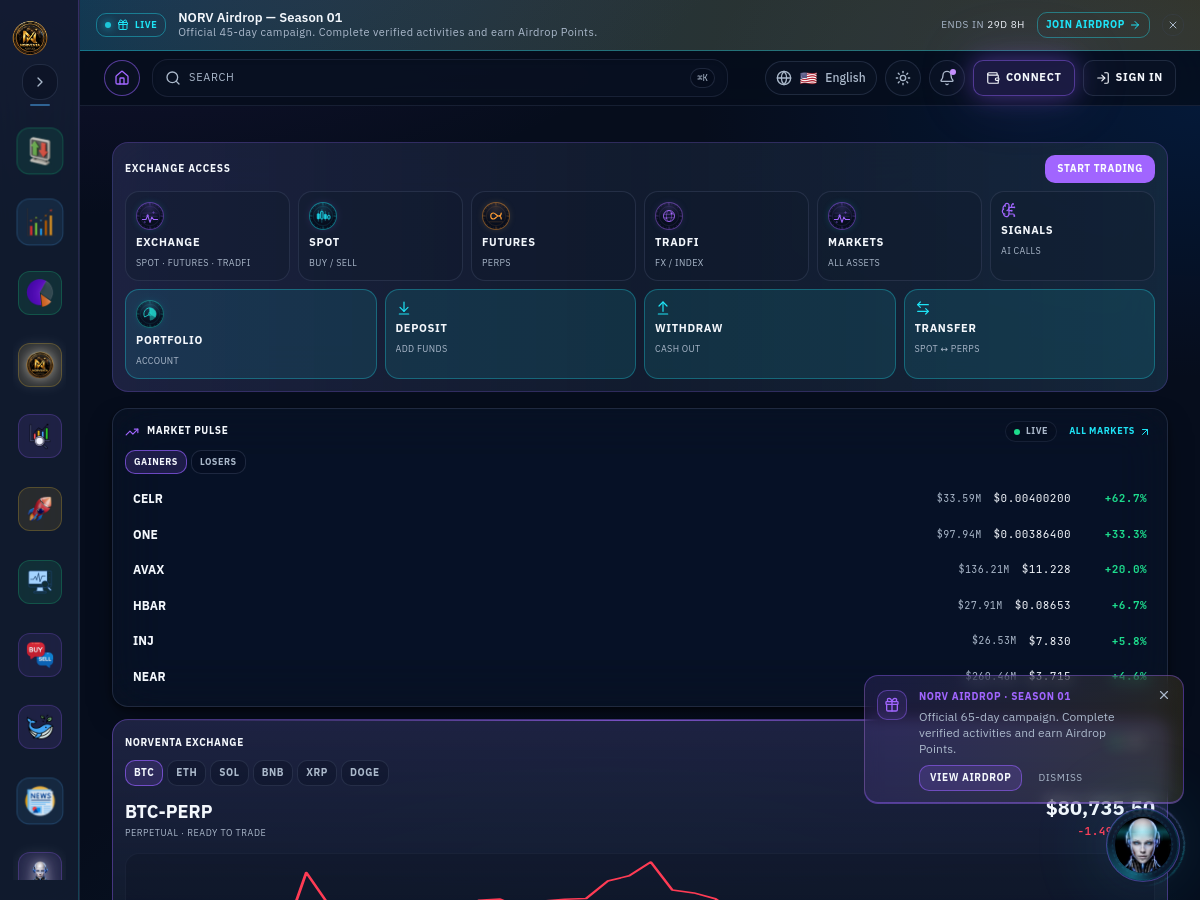The image size is (1200, 900).
Task: Click View Airdrop in the popup
Action: point(970,778)
